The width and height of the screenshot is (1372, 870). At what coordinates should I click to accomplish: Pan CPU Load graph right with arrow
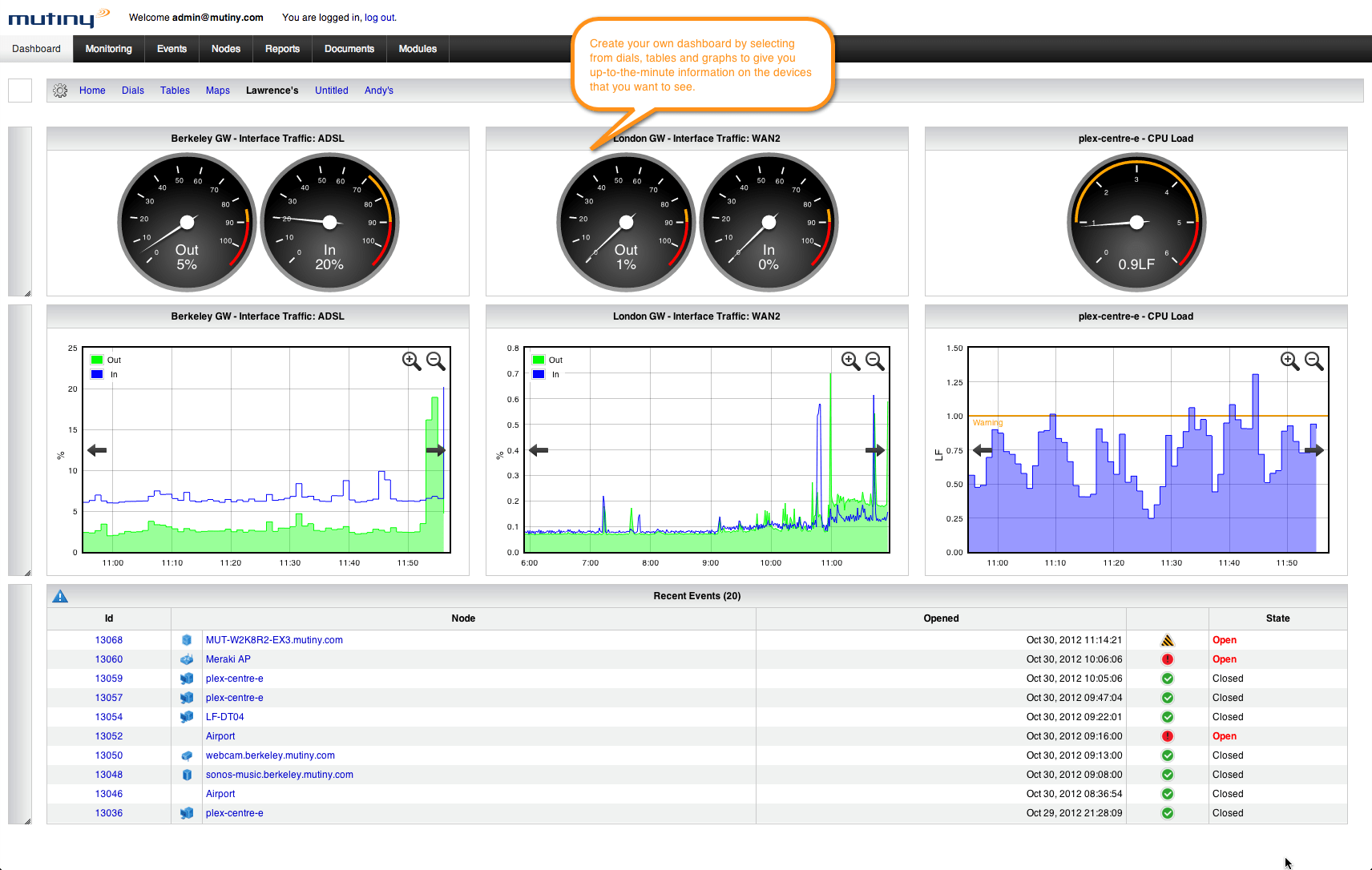tap(1314, 450)
